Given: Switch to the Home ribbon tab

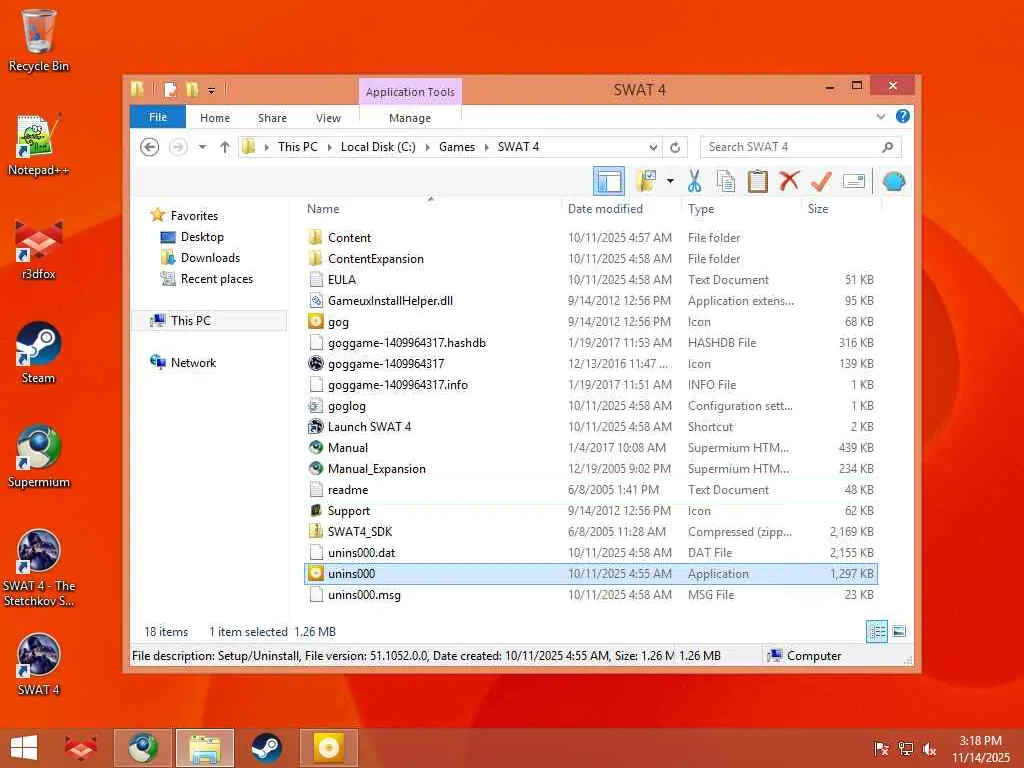Looking at the screenshot, I should (x=215, y=118).
